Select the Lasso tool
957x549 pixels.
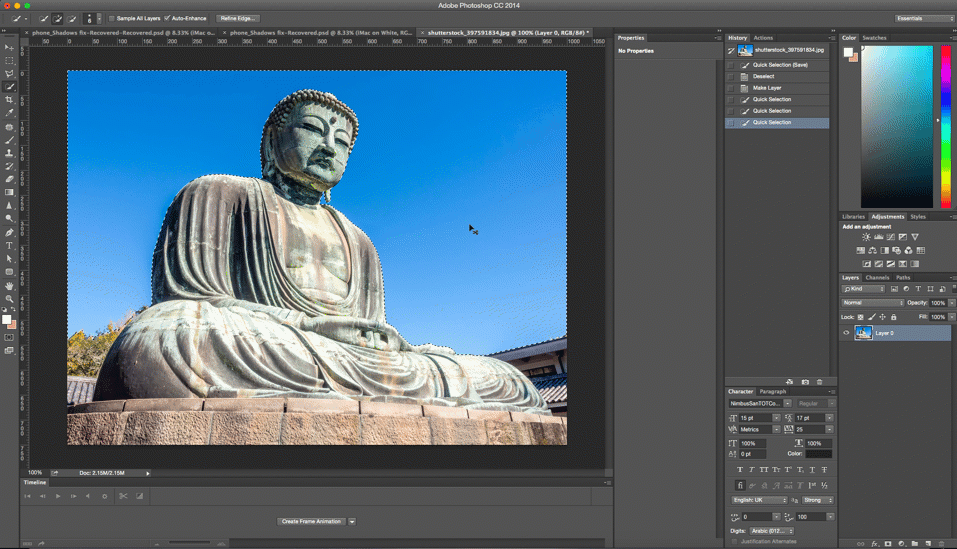click(10, 74)
